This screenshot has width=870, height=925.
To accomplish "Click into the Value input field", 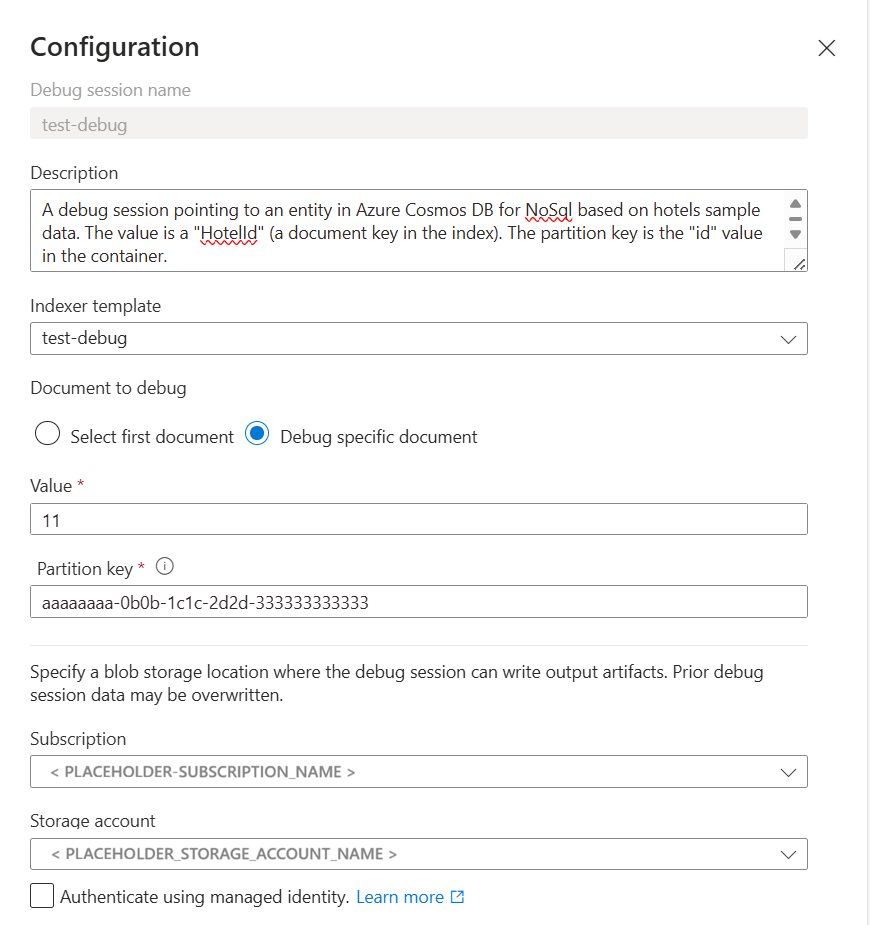I will (x=418, y=520).
